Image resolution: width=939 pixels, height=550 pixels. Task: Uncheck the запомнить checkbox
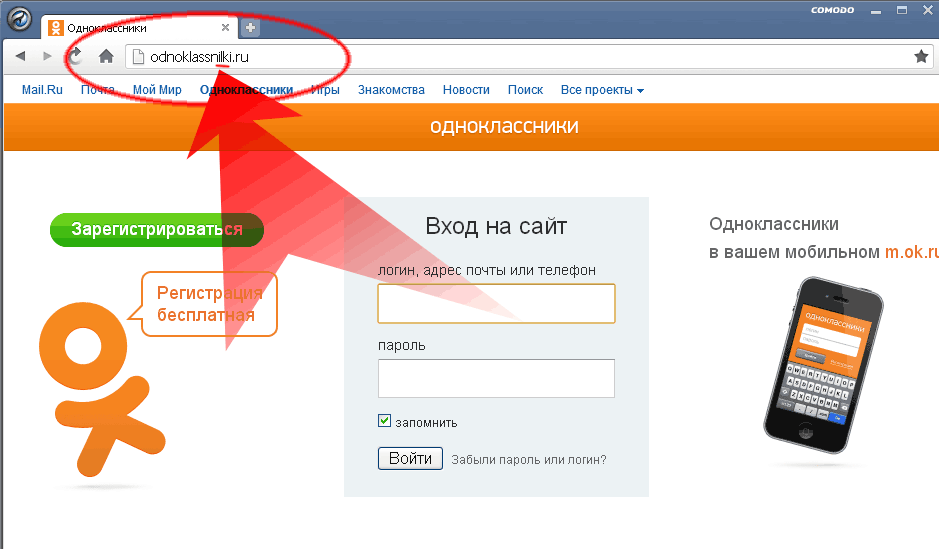click(x=384, y=421)
